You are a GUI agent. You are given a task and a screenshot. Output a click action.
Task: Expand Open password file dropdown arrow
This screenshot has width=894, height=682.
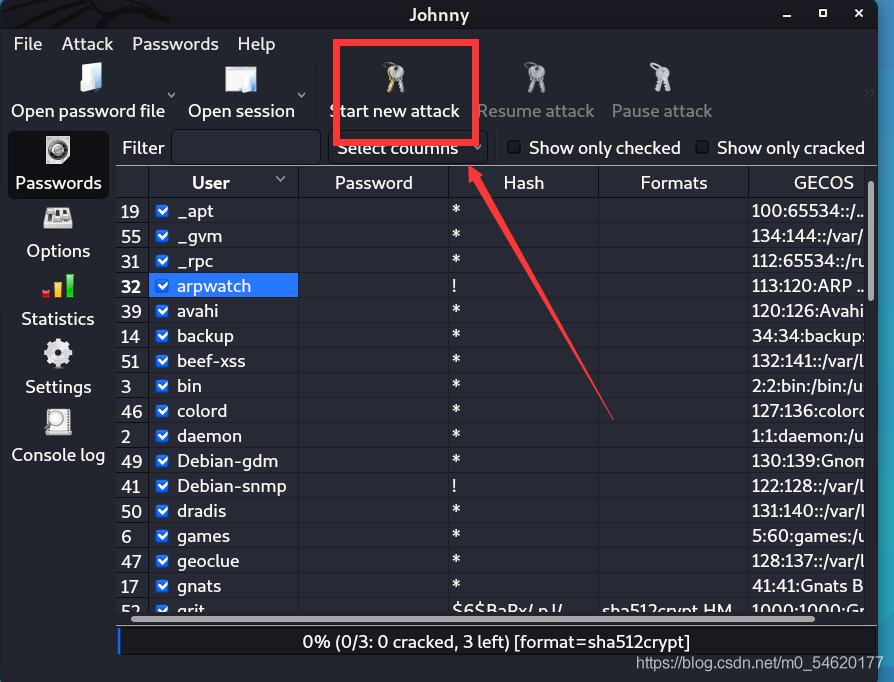coord(171,95)
